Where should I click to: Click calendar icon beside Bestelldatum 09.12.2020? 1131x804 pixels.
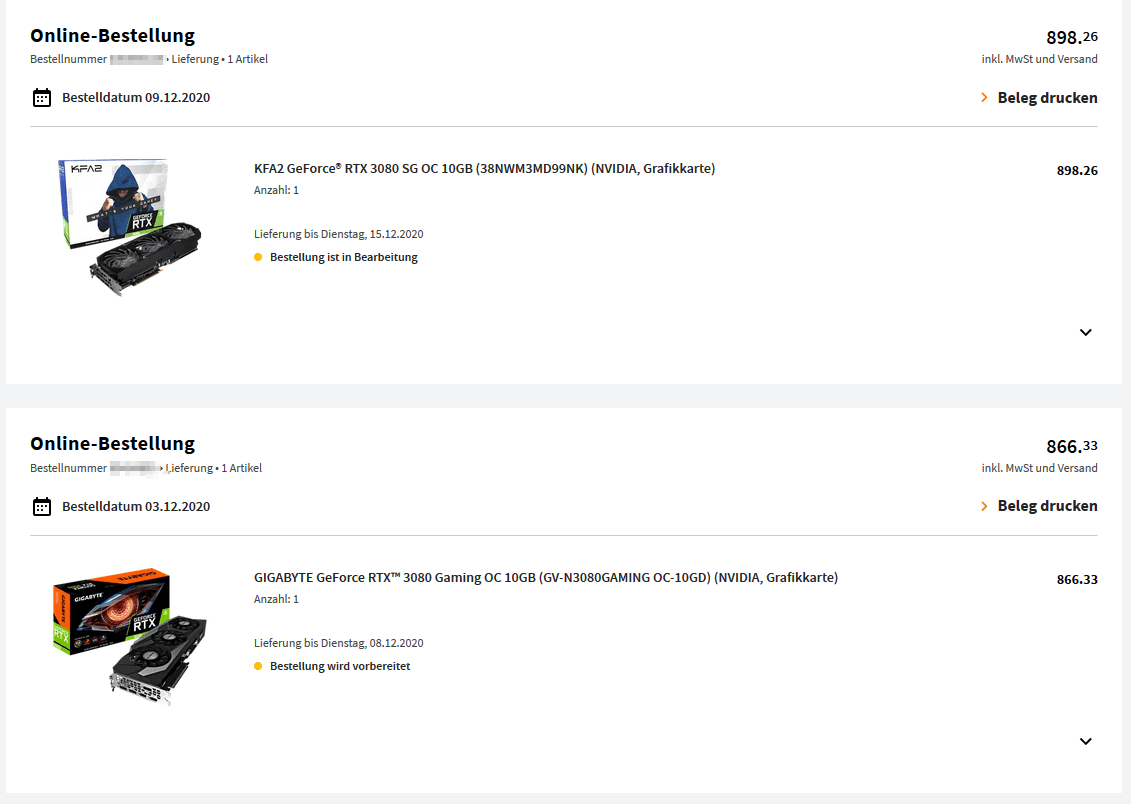coord(42,98)
